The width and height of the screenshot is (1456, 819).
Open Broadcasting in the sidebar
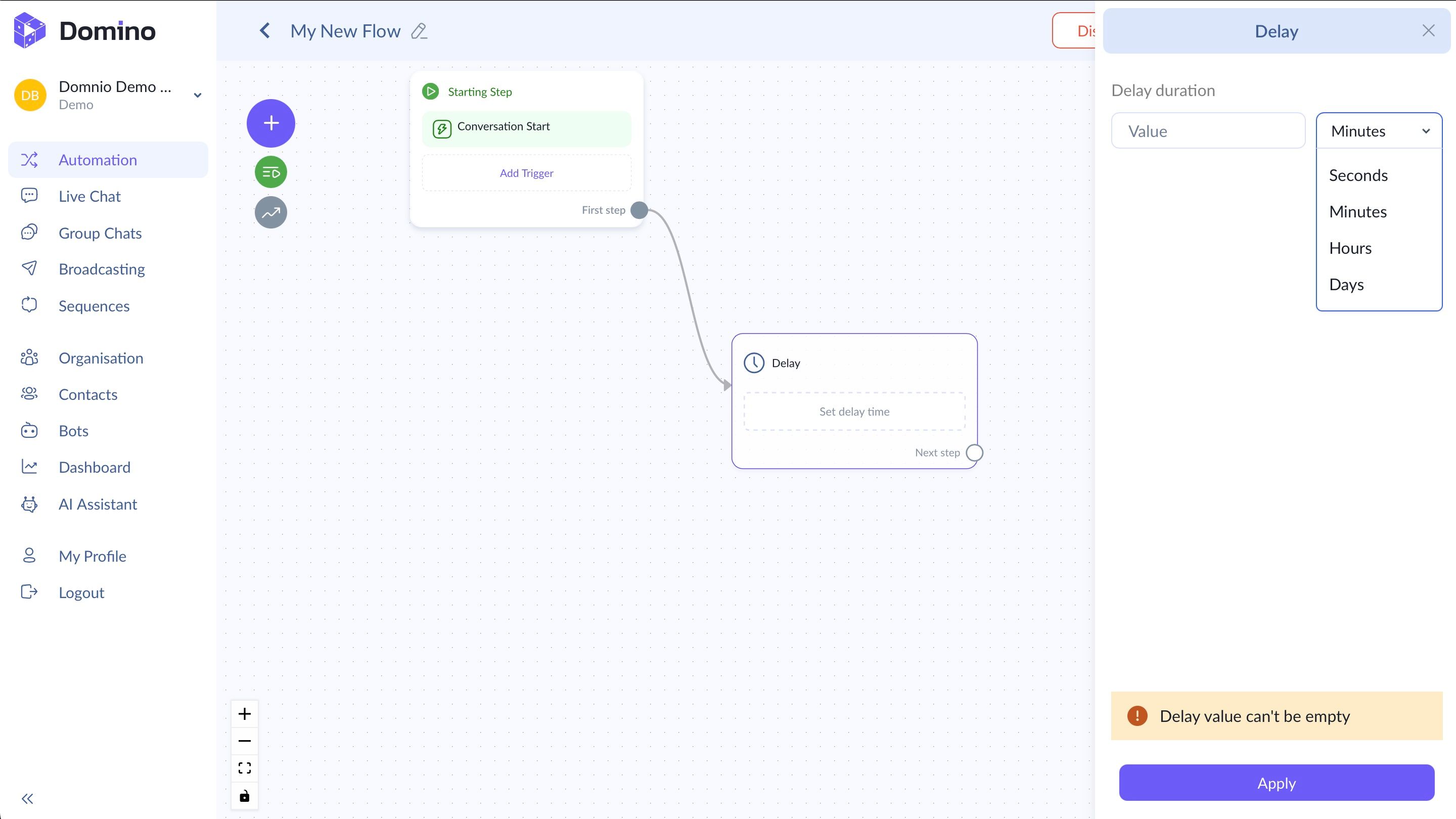pyautogui.click(x=102, y=269)
